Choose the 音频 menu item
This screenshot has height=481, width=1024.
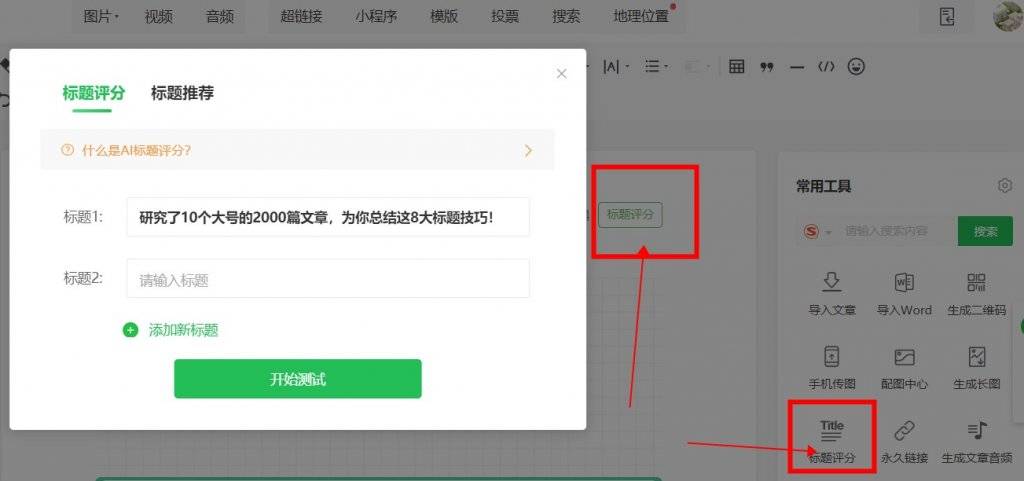pyautogui.click(x=220, y=16)
